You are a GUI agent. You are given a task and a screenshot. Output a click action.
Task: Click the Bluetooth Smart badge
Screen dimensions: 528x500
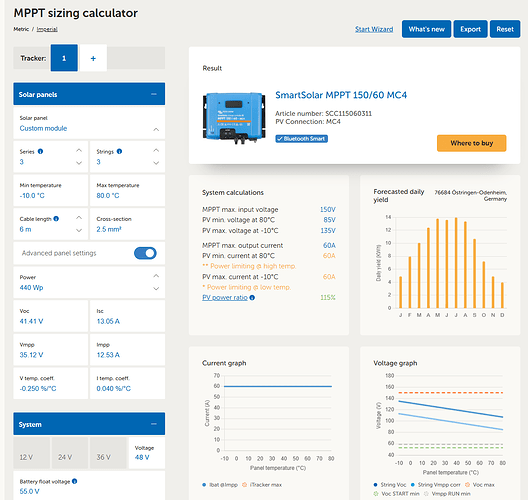(x=301, y=139)
